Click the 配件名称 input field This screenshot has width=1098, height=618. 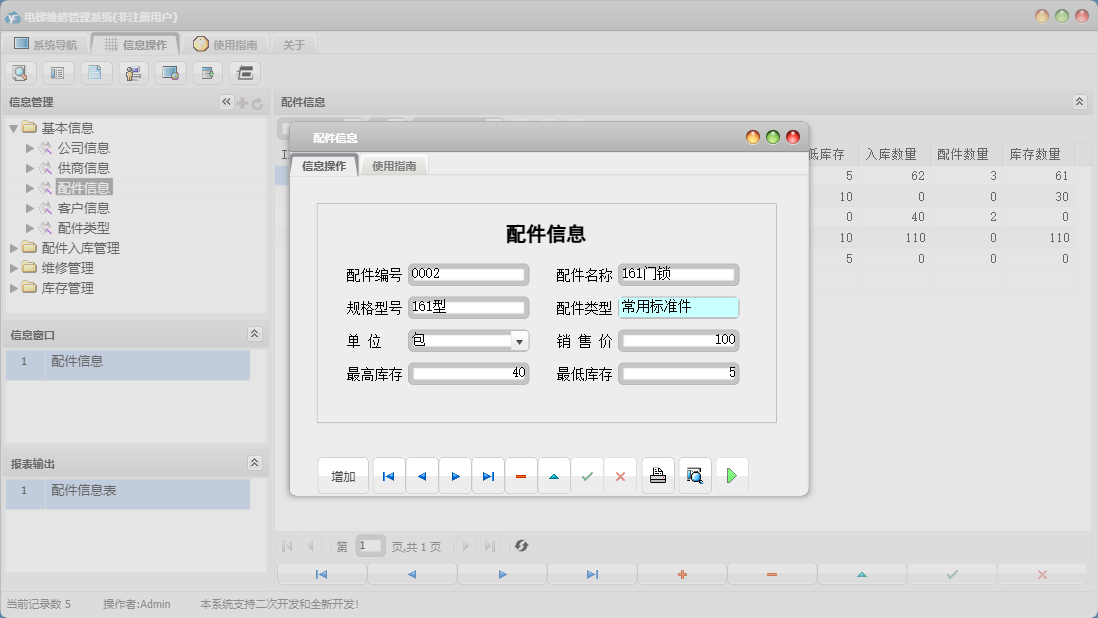(x=678, y=274)
